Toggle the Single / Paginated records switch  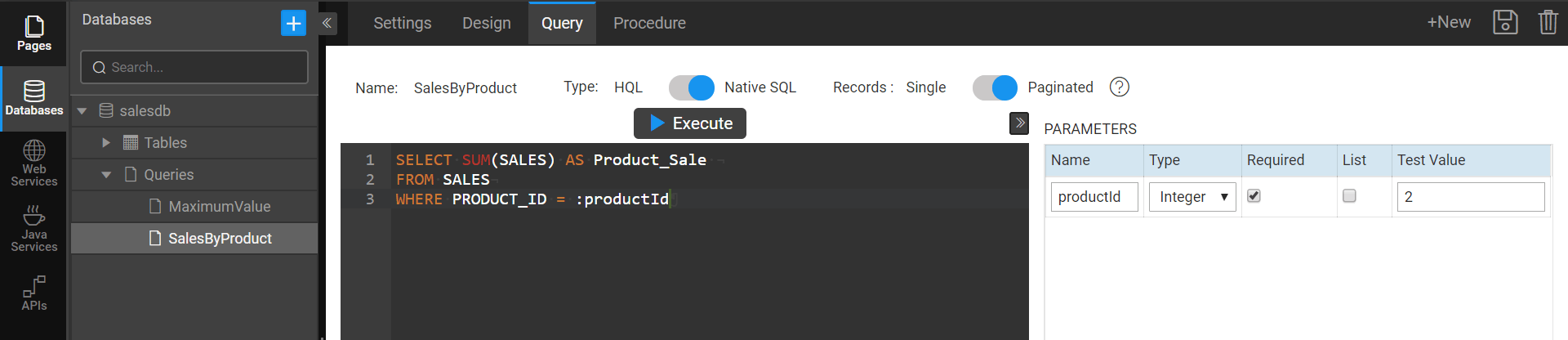[x=995, y=87]
